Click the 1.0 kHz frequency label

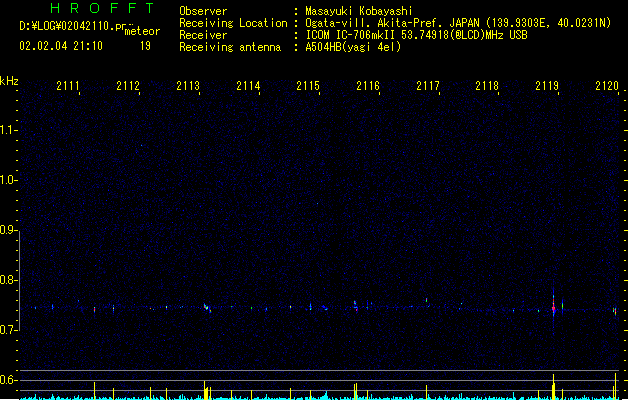pyautogui.click(x=8, y=180)
